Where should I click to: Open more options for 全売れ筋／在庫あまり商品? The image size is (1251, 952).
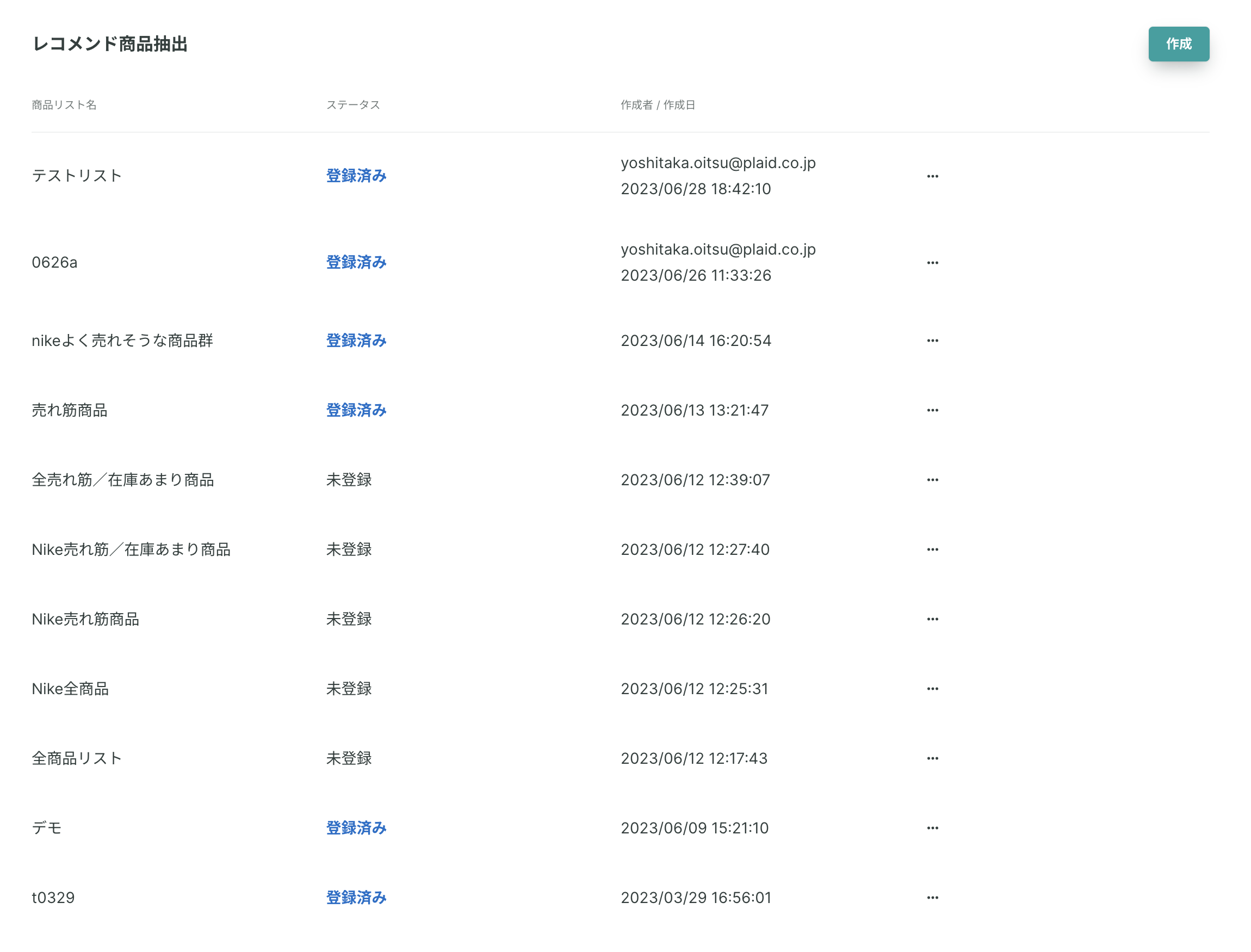(932, 480)
